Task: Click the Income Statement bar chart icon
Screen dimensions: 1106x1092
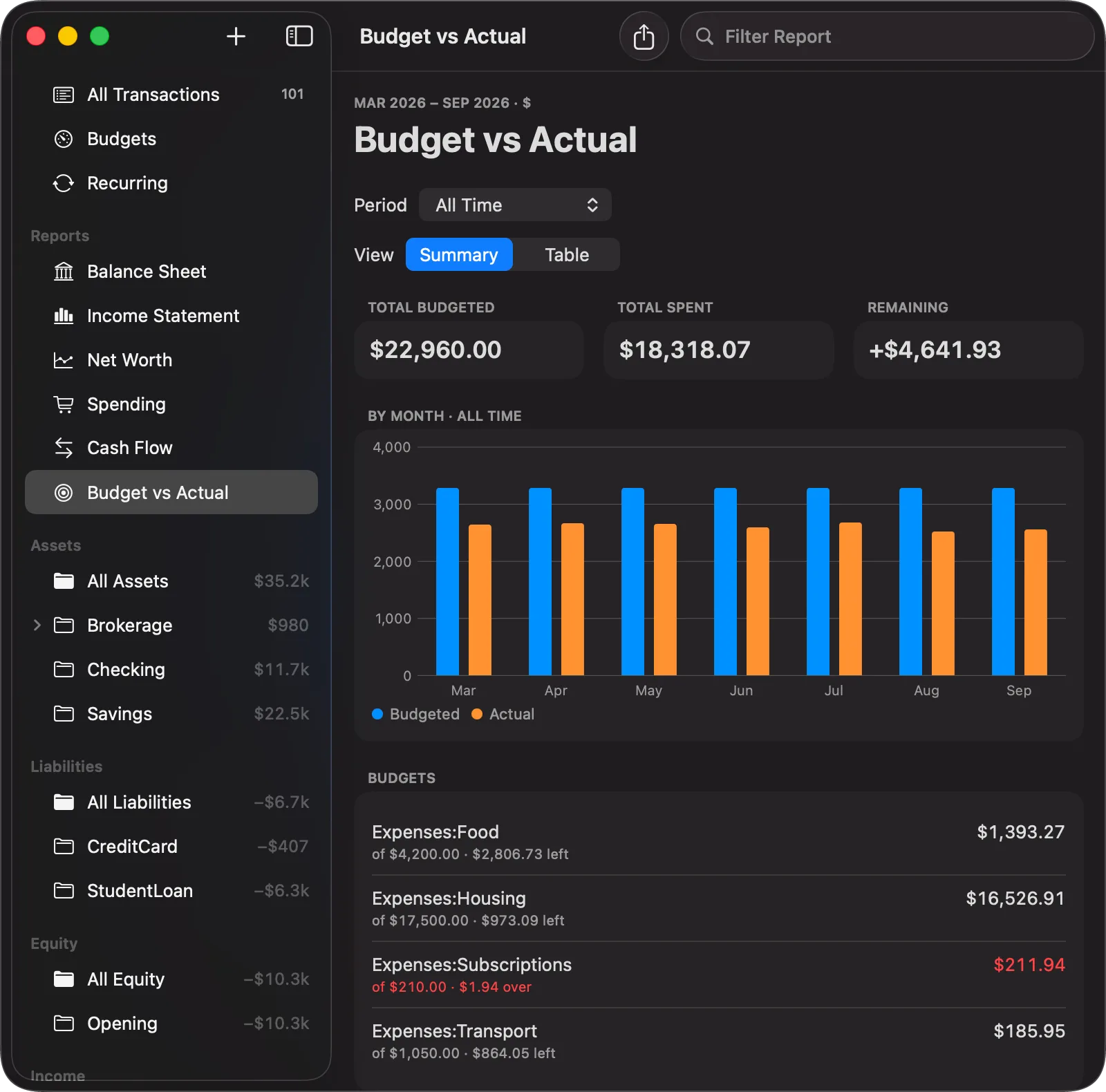Action: (64, 316)
